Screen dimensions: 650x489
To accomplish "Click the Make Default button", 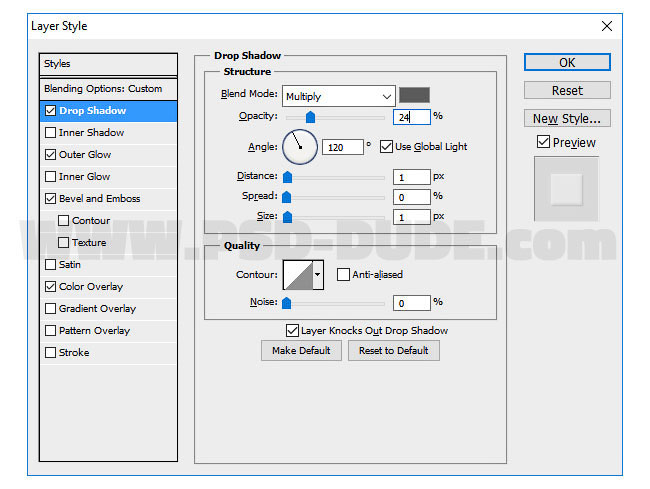I will (x=301, y=351).
